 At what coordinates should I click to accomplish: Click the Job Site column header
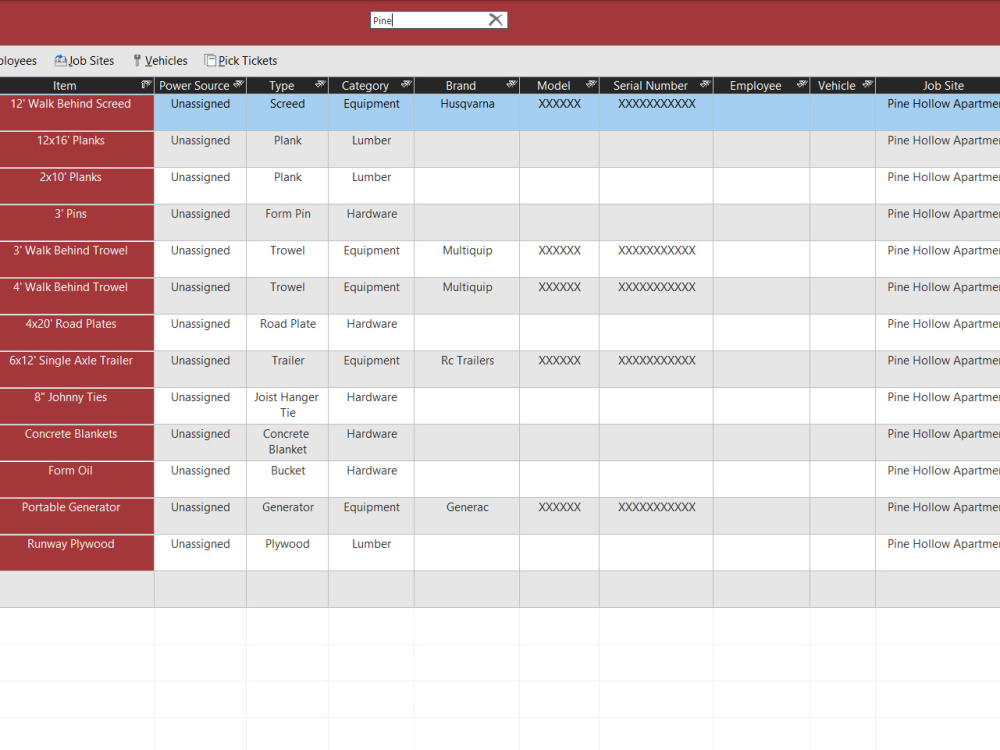tap(938, 85)
